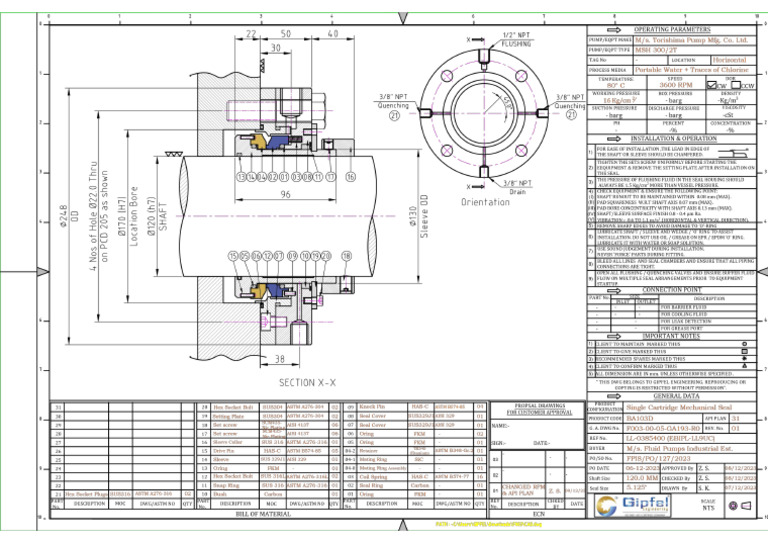Click 'PROPOSAL DRAWINGS FOR CUSTOMER APPROVAL' heading

pyautogui.click(x=540, y=409)
